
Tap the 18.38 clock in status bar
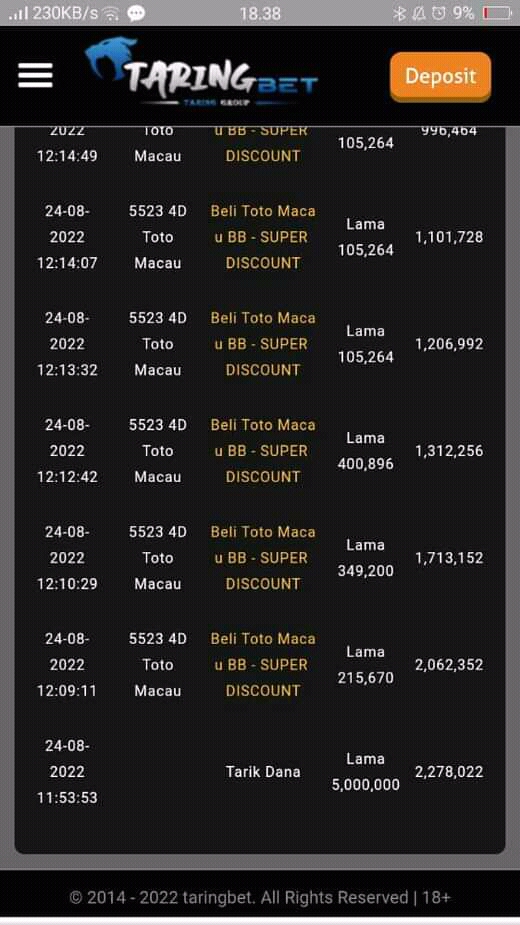[x=260, y=13]
